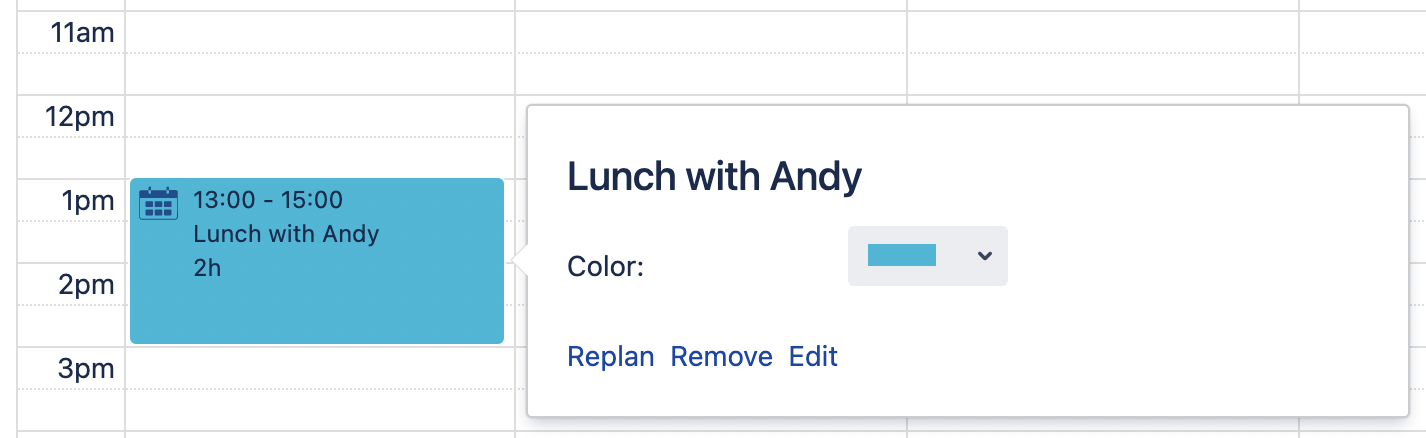1426x438 pixels.
Task: Click the 3pm time label
Action: pyautogui.click(x=86, y=369)
